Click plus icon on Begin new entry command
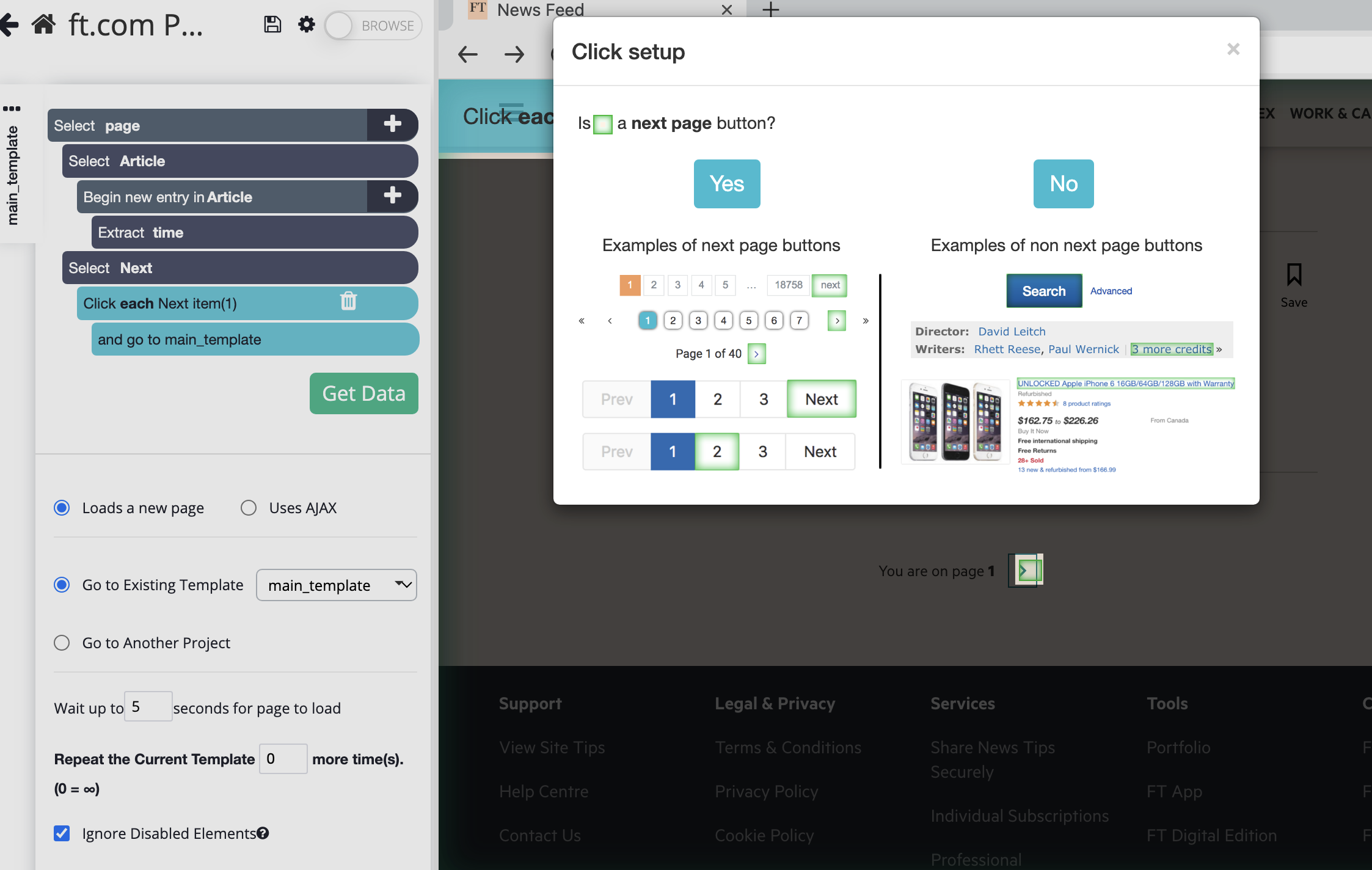This screenshot has height=870, width=1372. 392,196
